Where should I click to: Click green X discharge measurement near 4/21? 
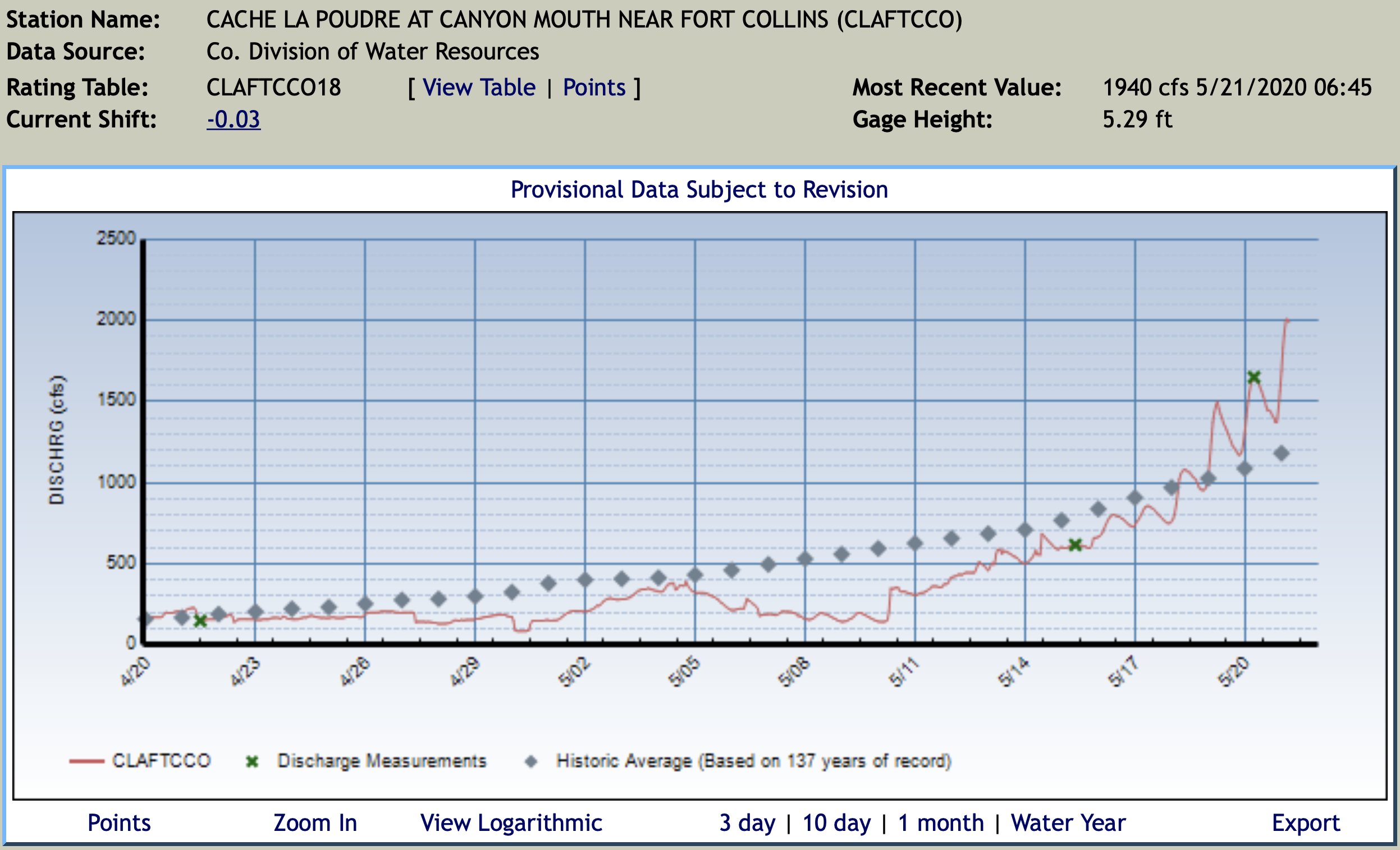click(200, 621)
